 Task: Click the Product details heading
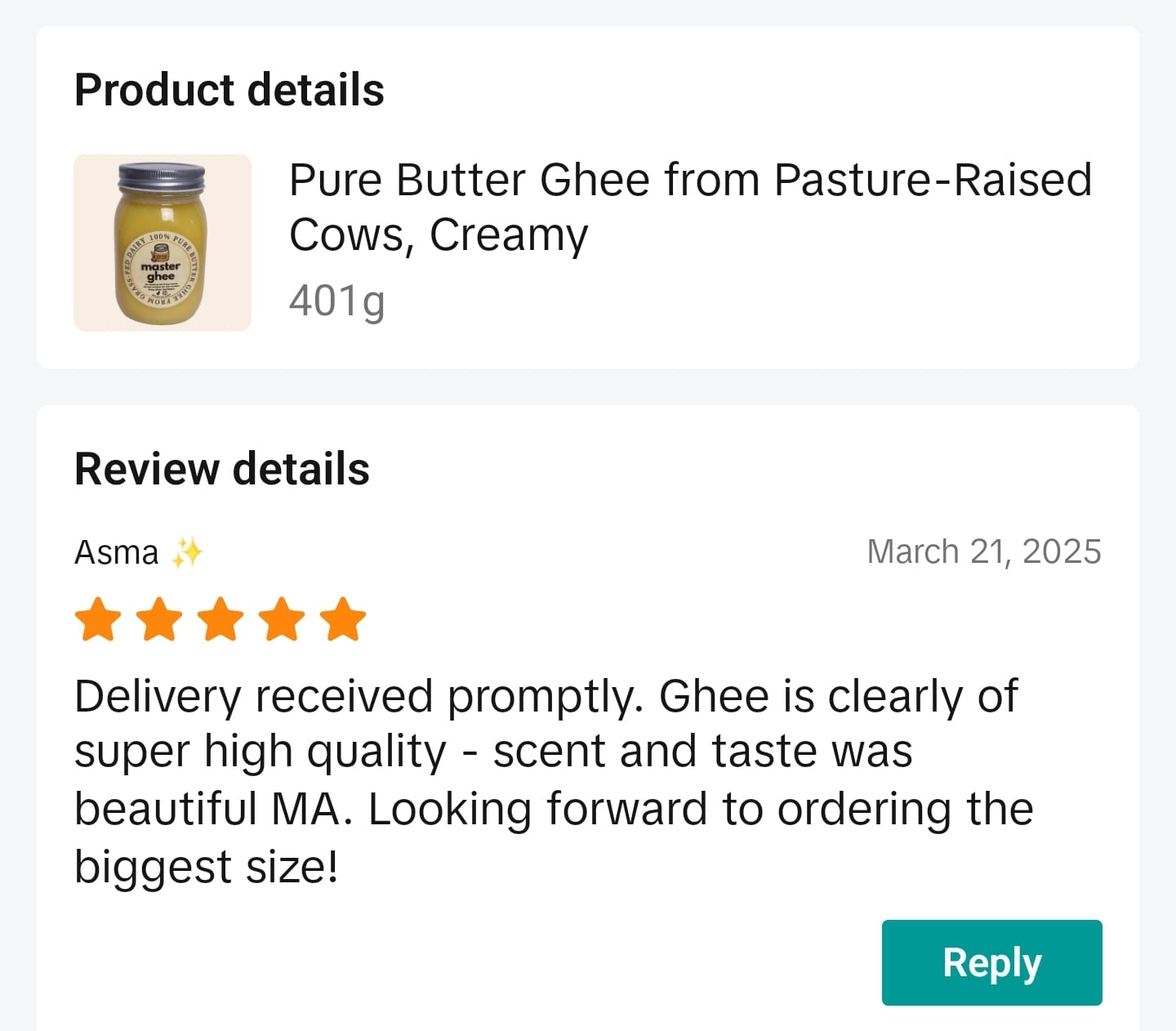[x=229, y=90]
